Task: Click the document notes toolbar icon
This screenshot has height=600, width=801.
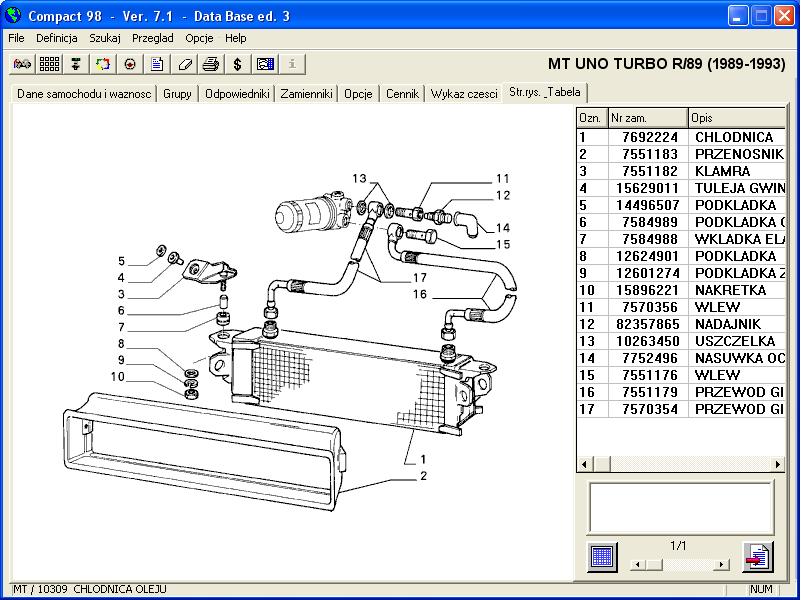Action: 157,64
